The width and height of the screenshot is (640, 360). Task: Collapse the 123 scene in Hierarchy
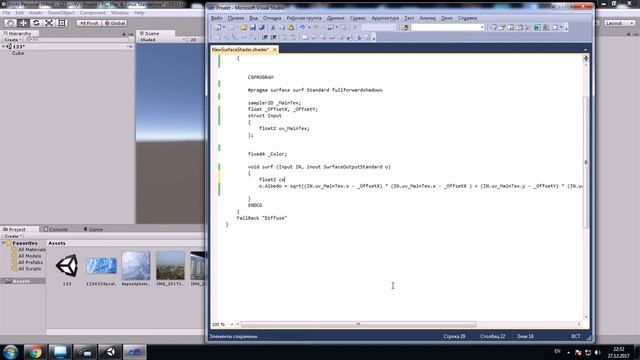(4, 47)
